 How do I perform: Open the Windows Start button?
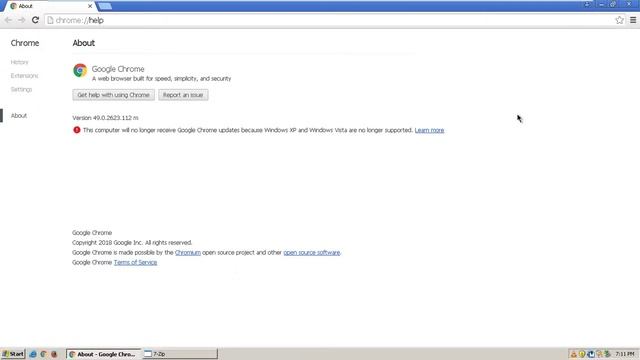(13, 354)
